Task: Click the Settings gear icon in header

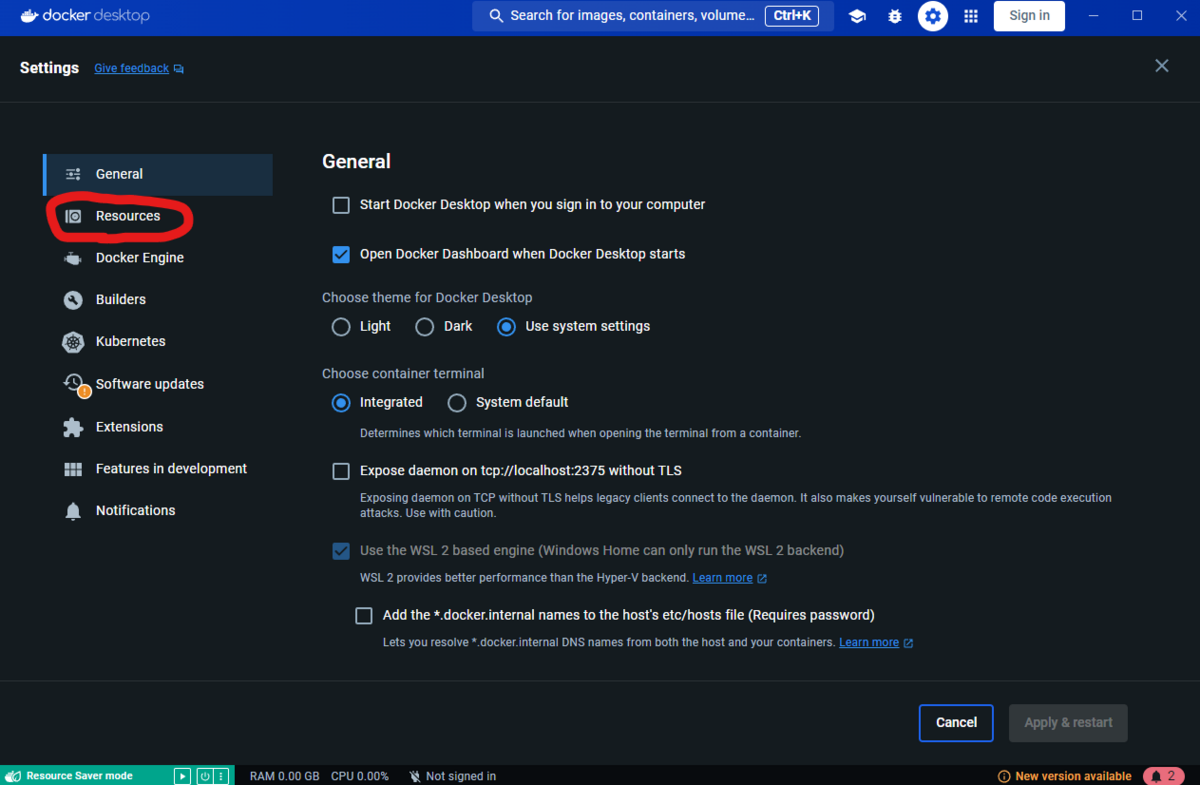Action: [933, 16]
